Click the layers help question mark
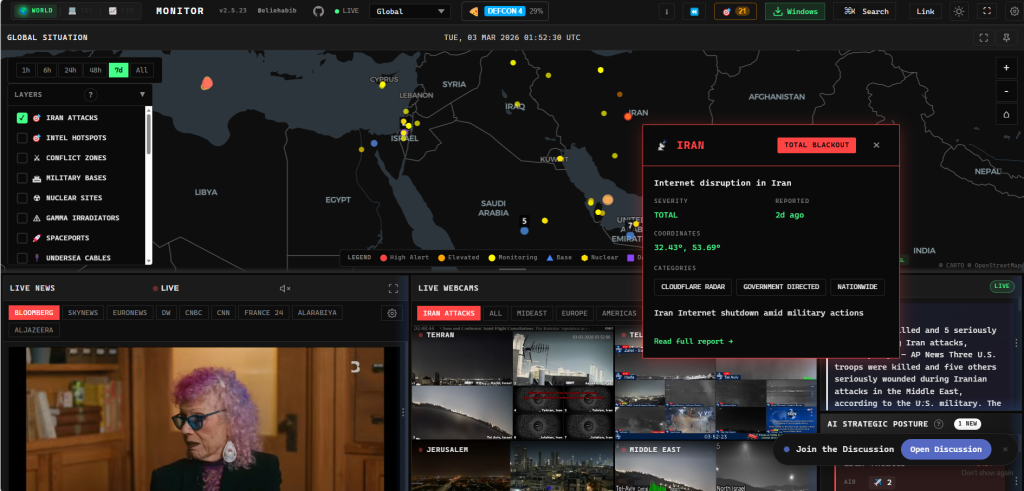Image resolution: width=1024 pixels, height=491 pixels. click(90, 94)
